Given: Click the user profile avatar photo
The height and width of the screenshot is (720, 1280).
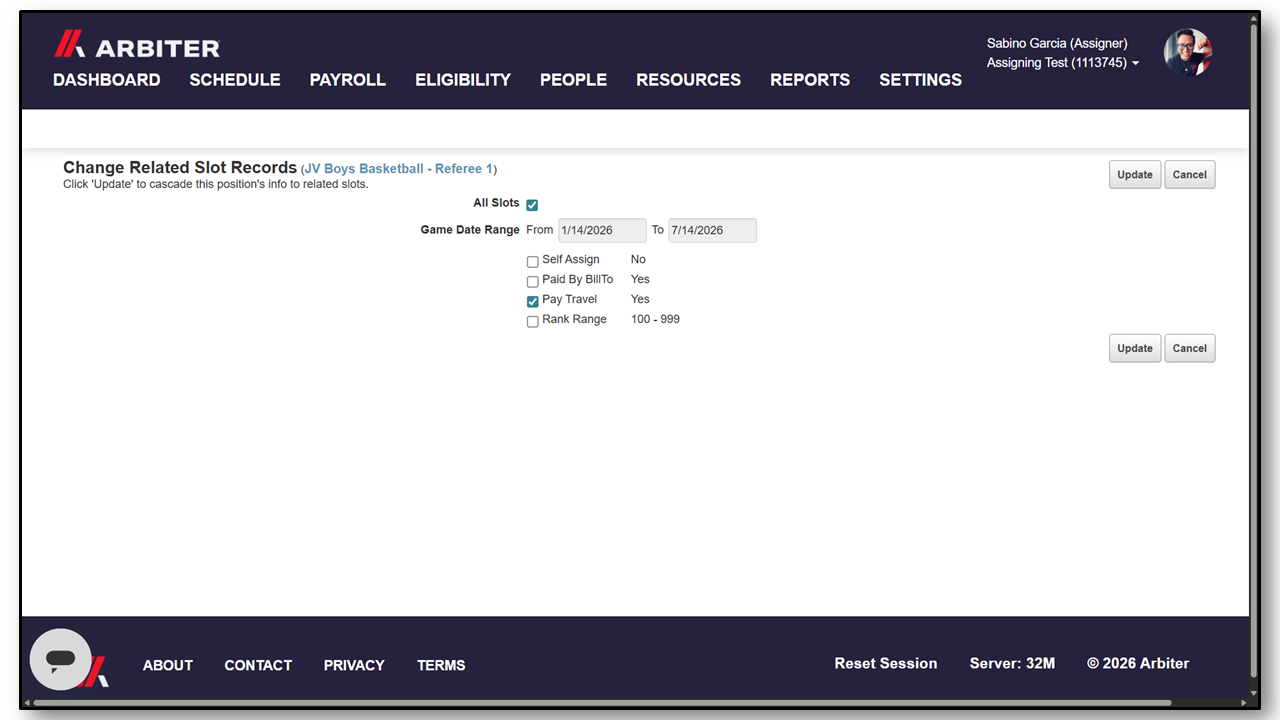Looking at the screenshot, I should point(1188,53).
